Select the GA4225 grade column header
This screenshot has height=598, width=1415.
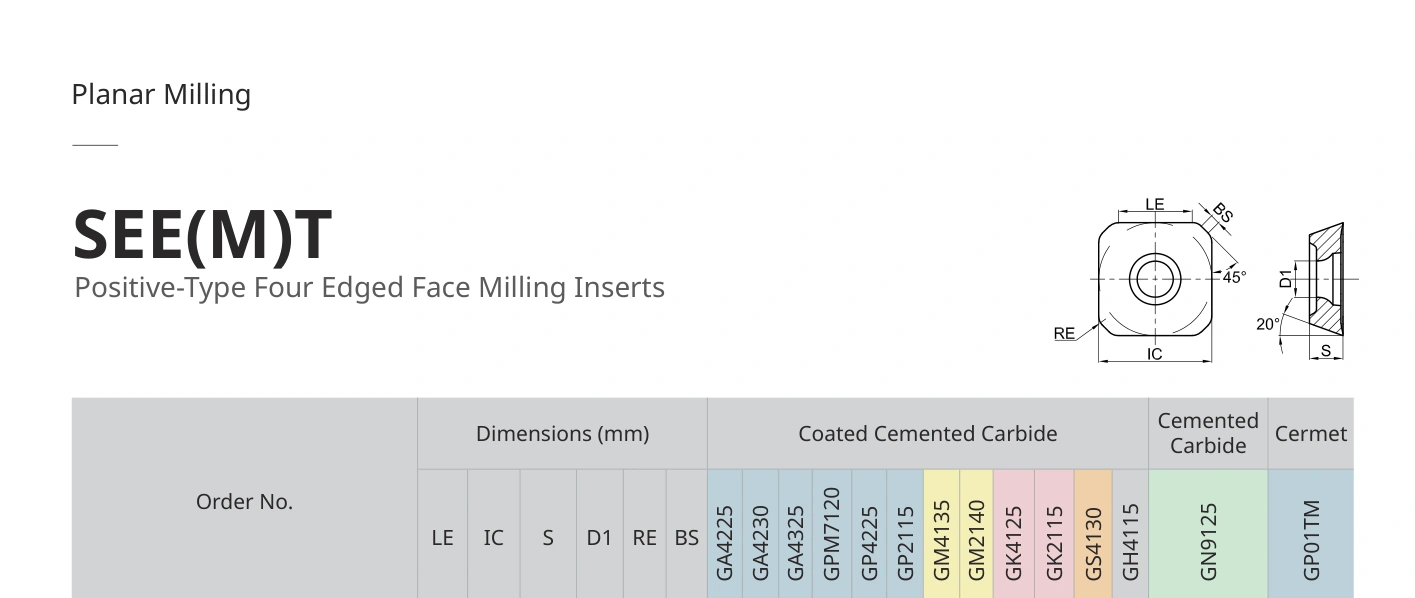[x=725, y=535]
